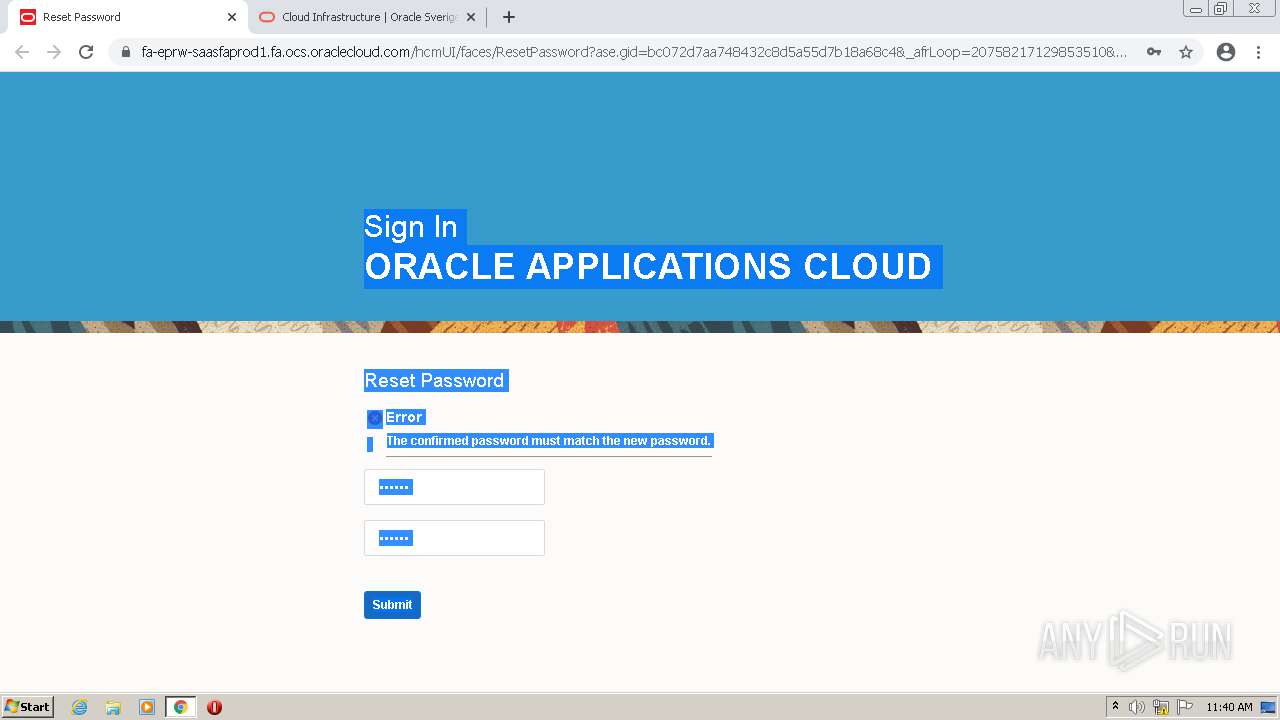Select Chrome in the taskbar

tap(181, 707)
